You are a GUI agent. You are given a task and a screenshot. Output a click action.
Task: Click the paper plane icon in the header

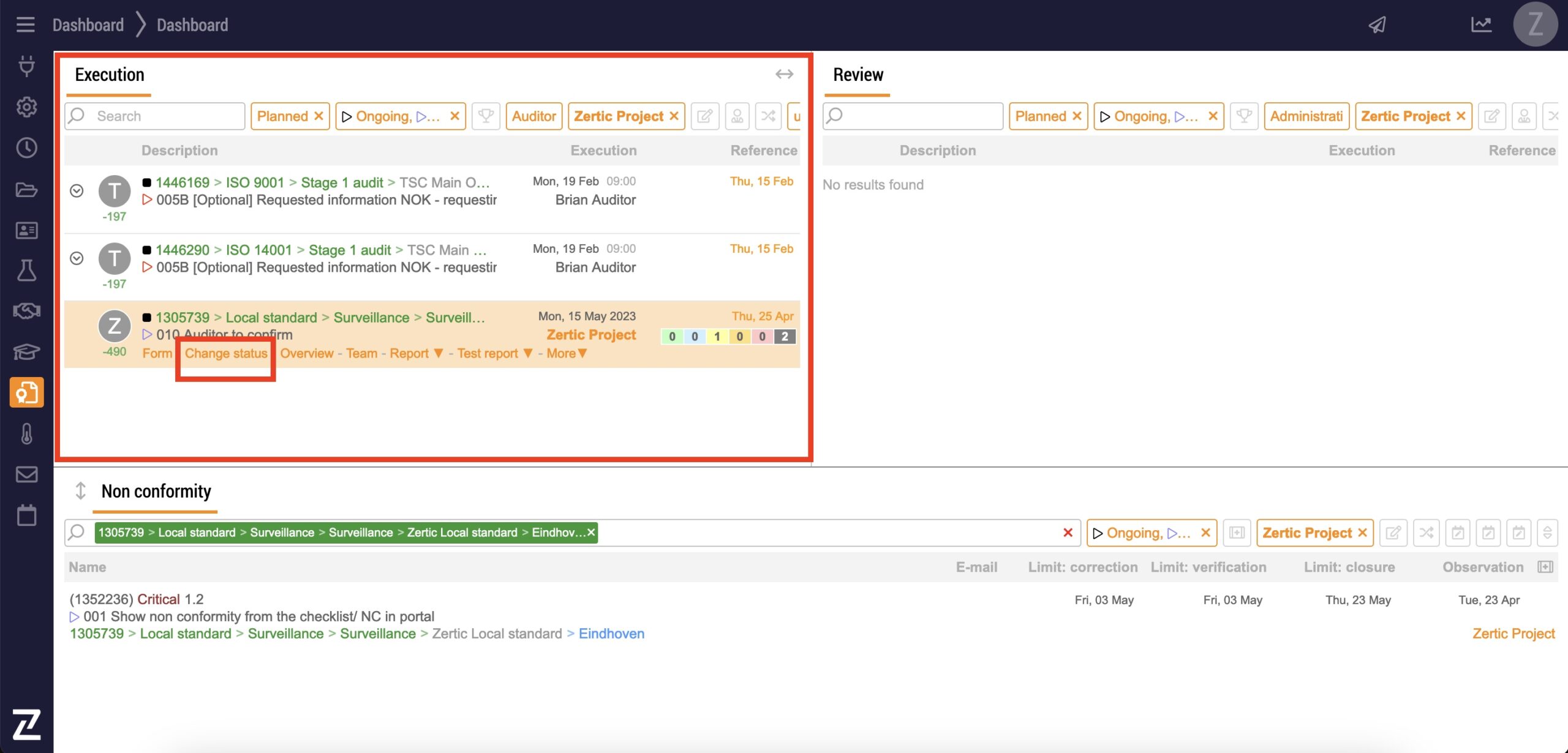coord(1378,24)
